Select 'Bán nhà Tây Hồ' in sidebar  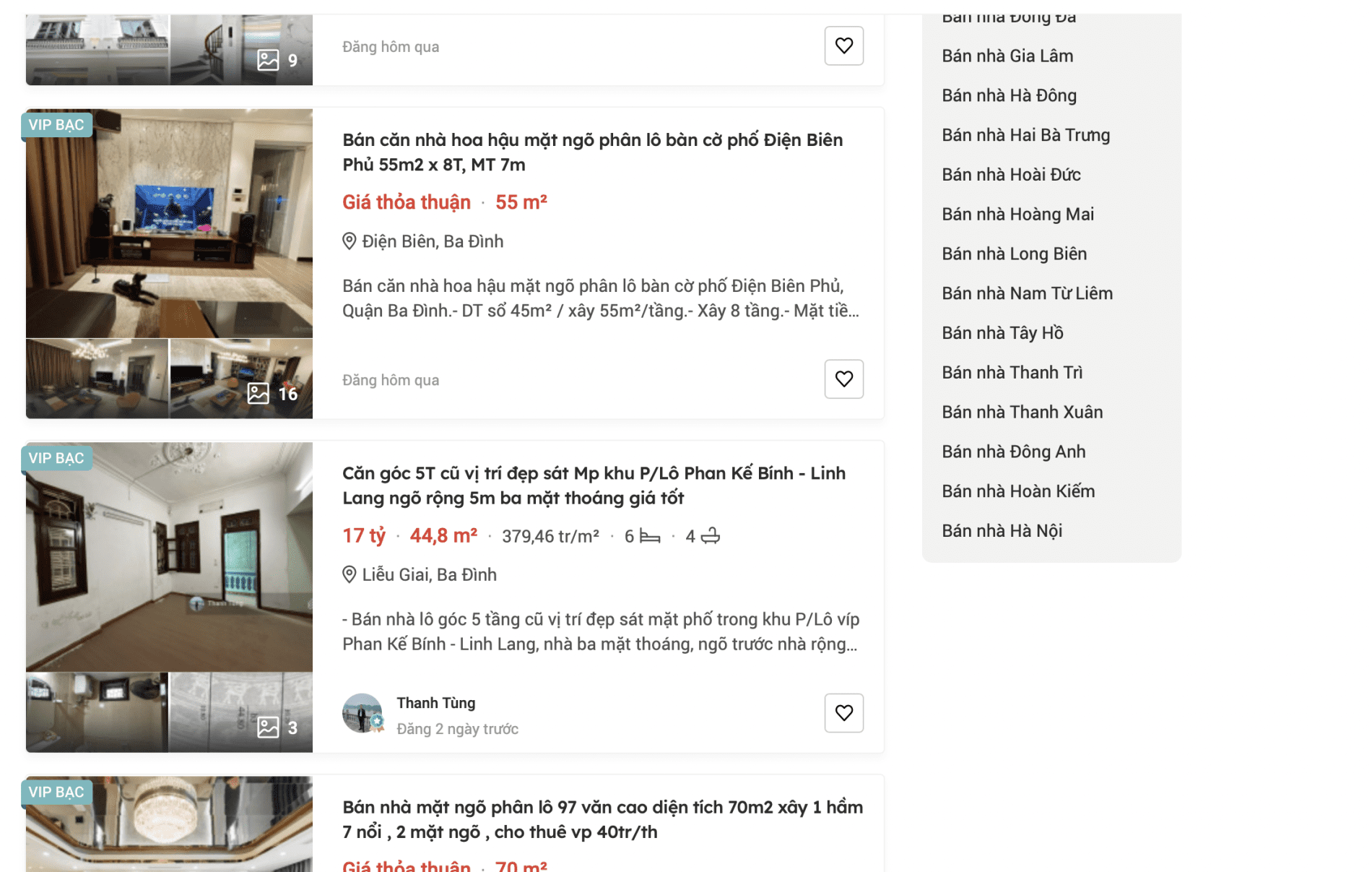1002,333
